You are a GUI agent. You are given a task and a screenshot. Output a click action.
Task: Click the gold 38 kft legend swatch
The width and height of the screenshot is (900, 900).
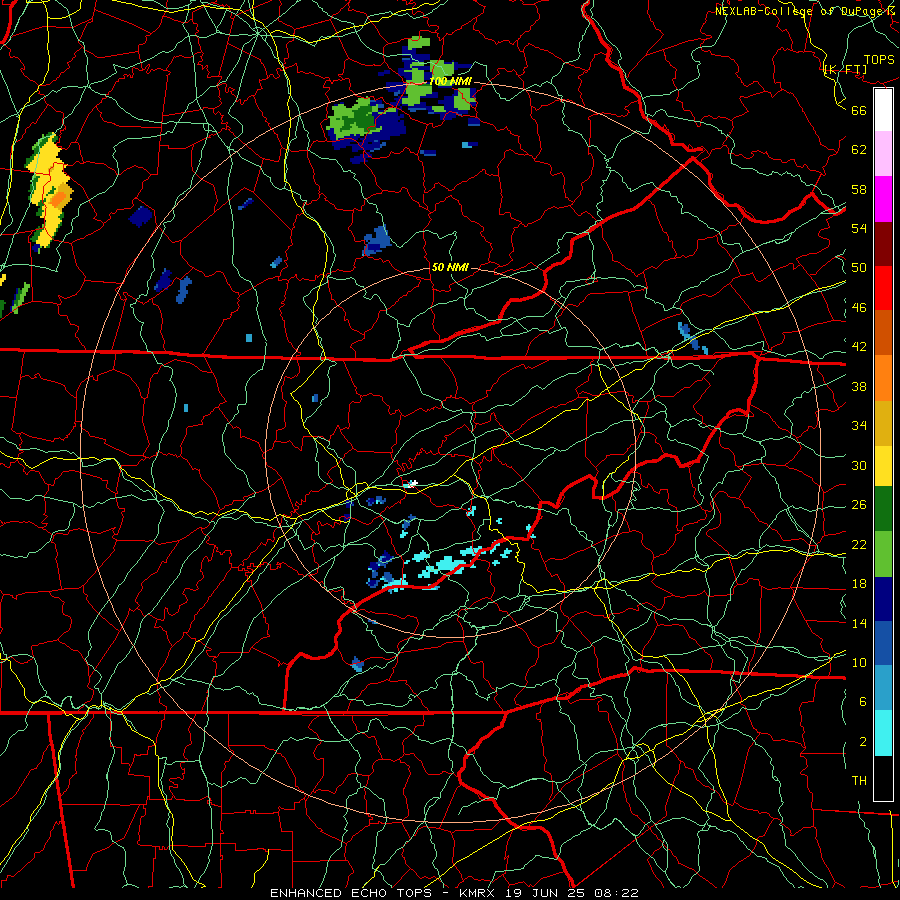[x=883, y=423]
